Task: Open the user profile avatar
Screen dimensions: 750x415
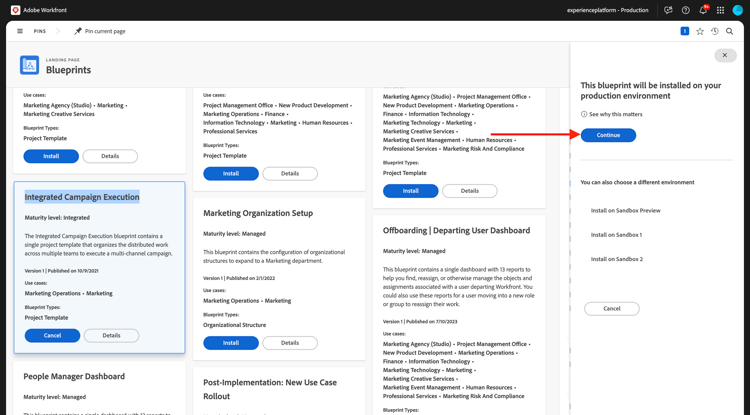Action: [x=738, y=10]
